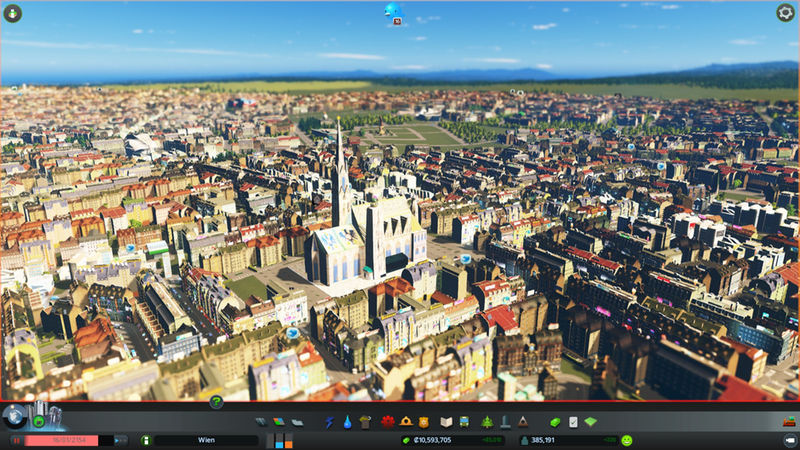Pause the simulation
This screenshot has width=800, height=450.
pos(16,440)
